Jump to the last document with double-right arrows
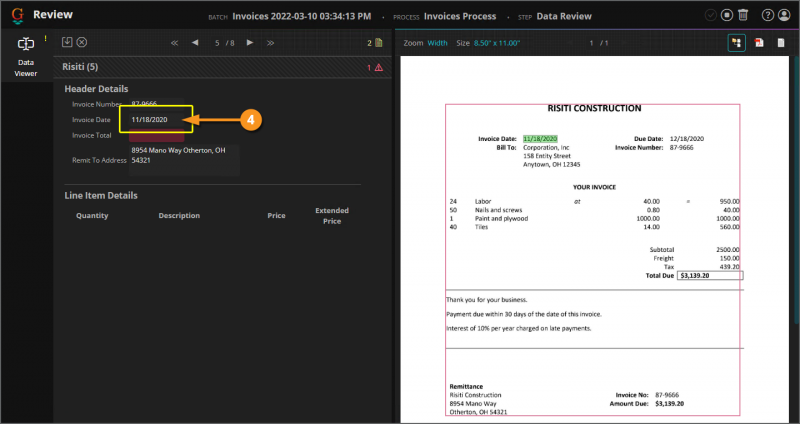The image size is (800, 424). 270,43
